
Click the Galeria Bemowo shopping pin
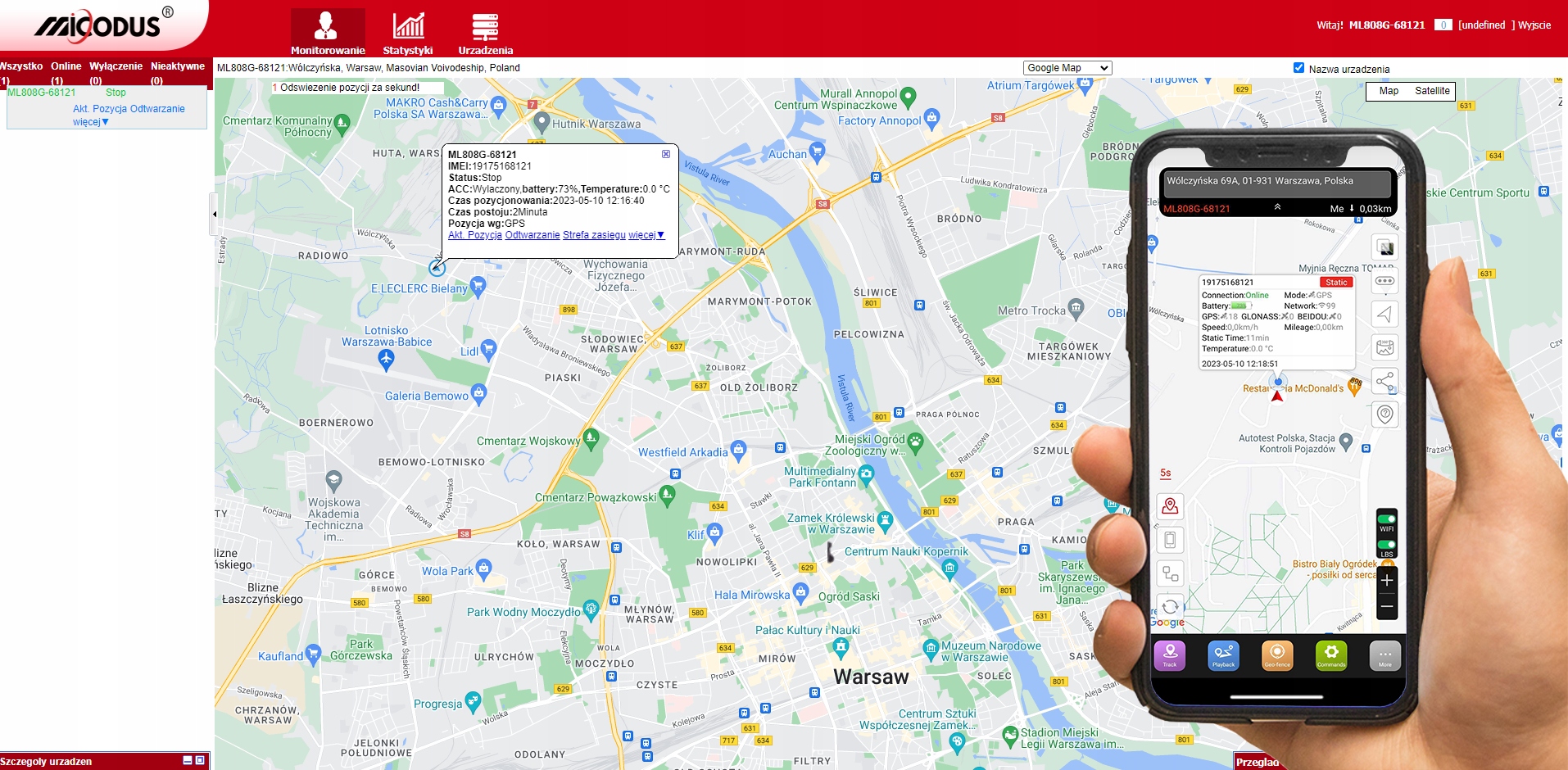[x=479, y=395]
